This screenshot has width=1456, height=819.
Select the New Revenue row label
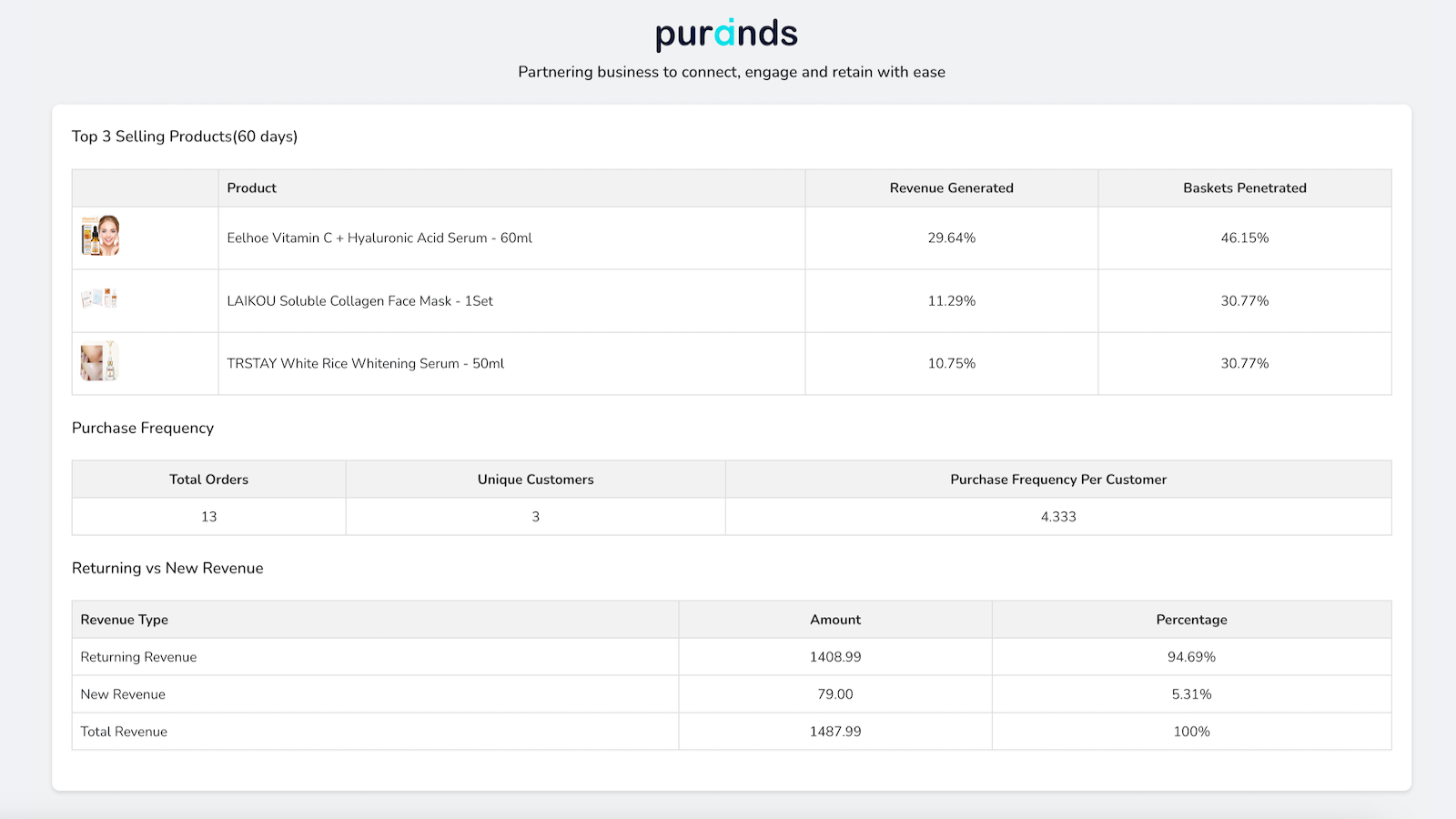(x=123, y=694)
